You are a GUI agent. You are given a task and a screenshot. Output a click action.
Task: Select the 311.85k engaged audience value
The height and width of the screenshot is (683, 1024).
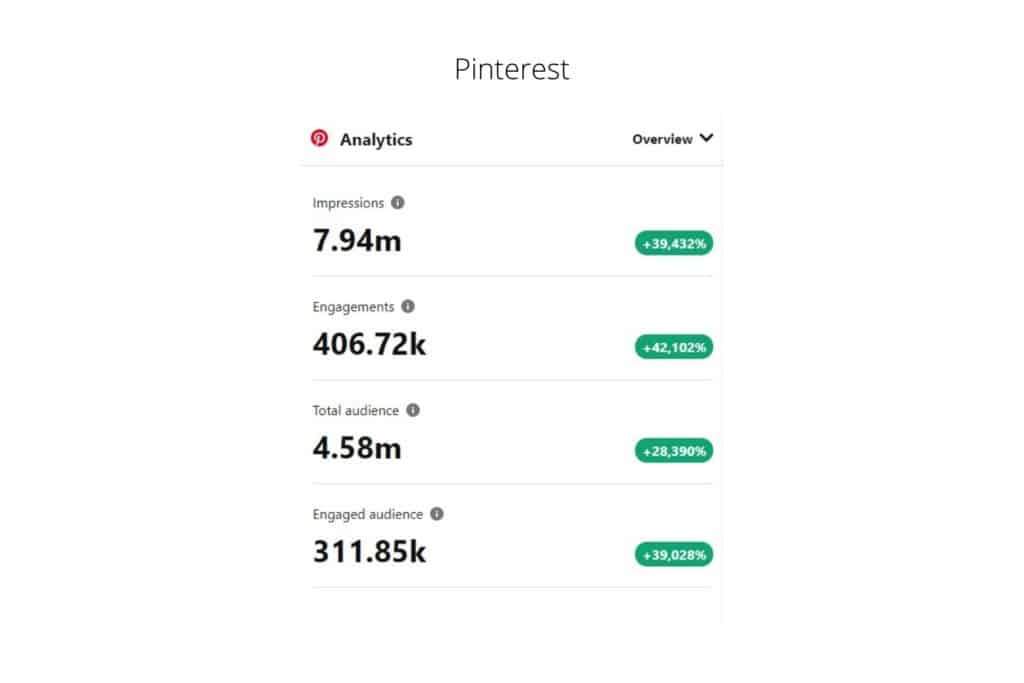point(370,552)
